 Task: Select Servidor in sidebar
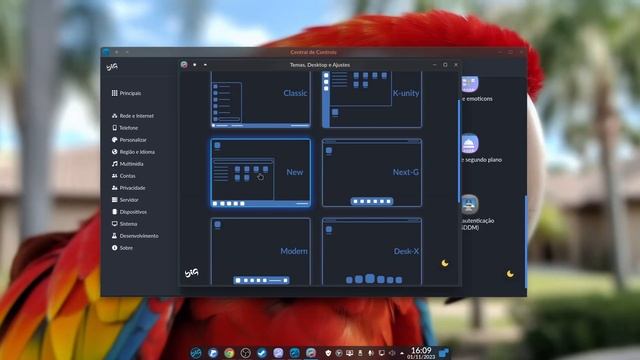[x=125, y=200]
